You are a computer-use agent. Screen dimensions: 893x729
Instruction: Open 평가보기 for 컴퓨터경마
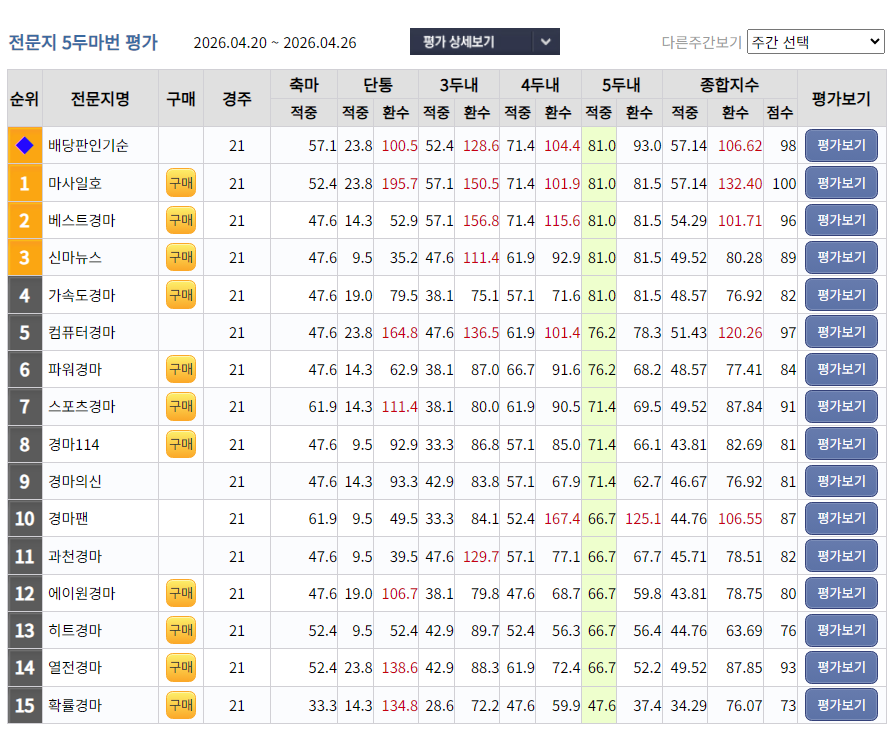(840, 332)
